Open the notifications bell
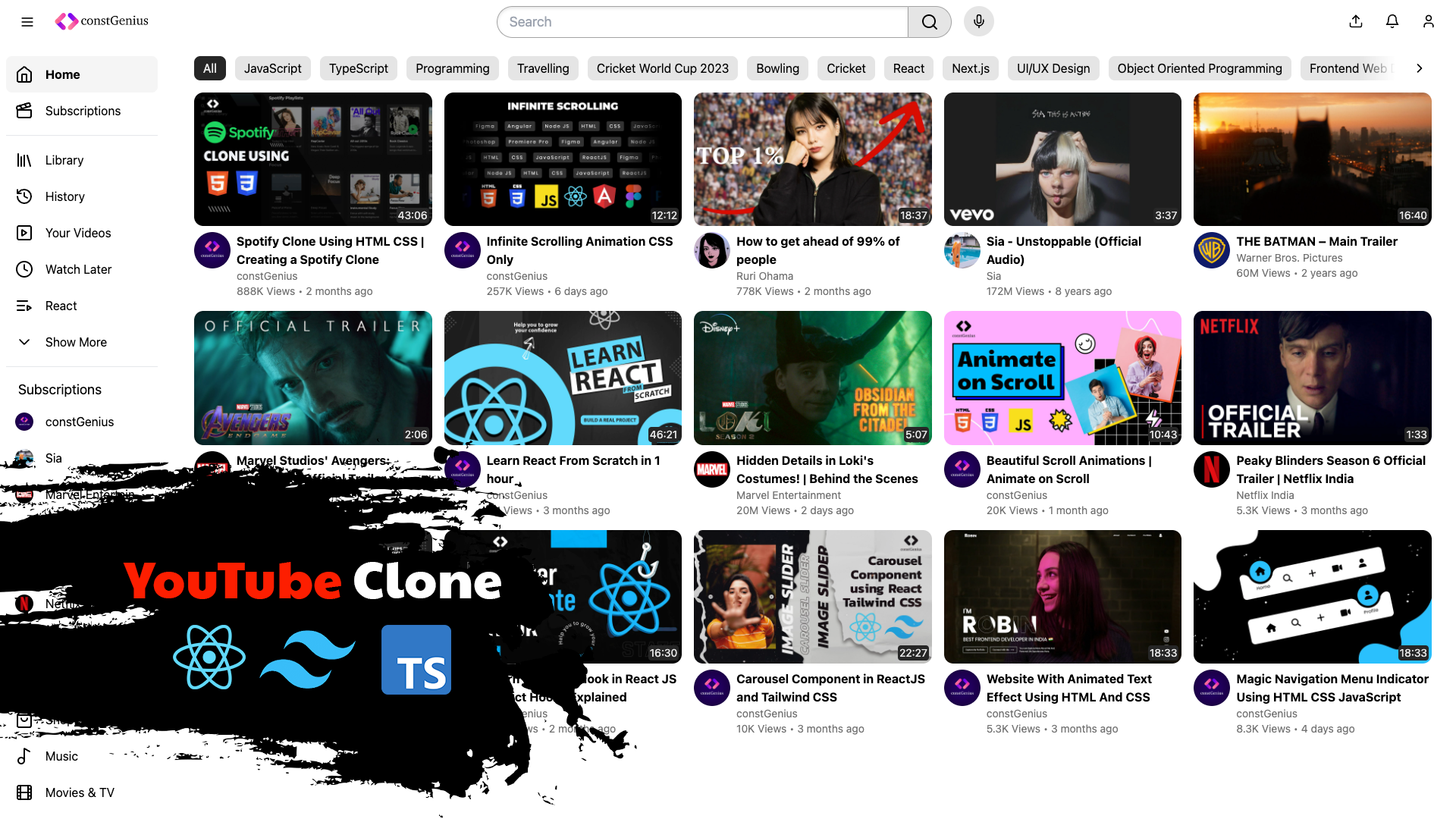 pyautogui.click(x=1392, y=22)
